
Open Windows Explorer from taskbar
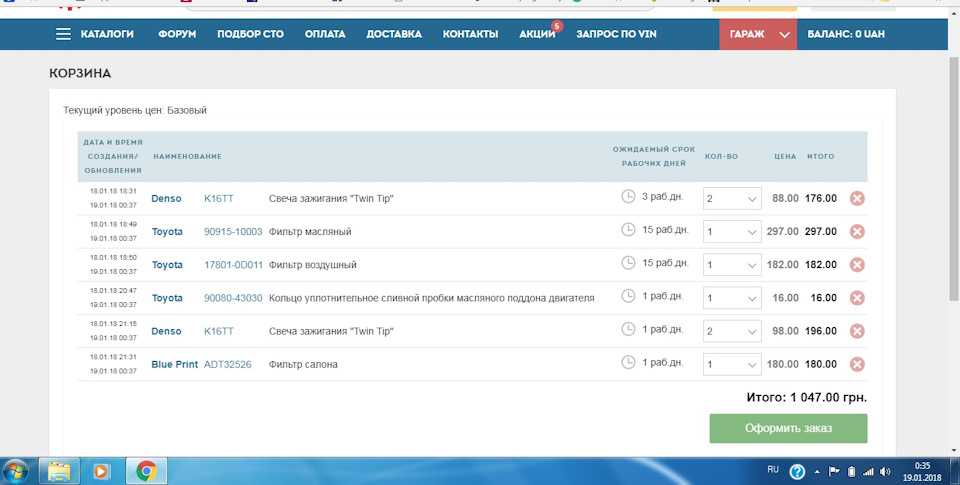(59, 472)
